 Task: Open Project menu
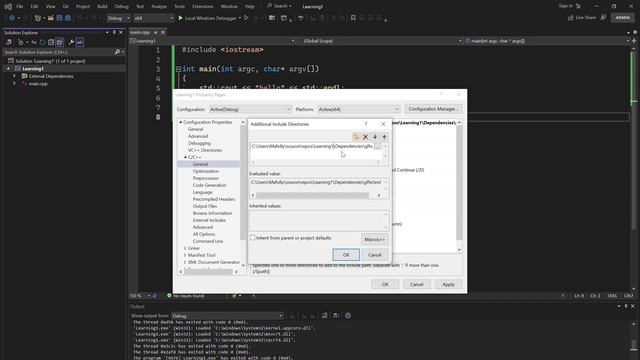click(x=82, y=7)
